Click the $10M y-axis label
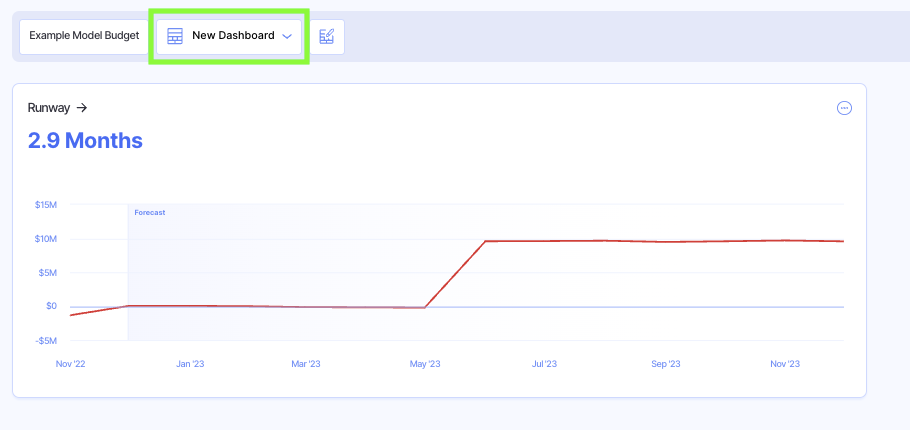Image resolution: width=910 pixels, height=430 pixels. pos(45,239)
